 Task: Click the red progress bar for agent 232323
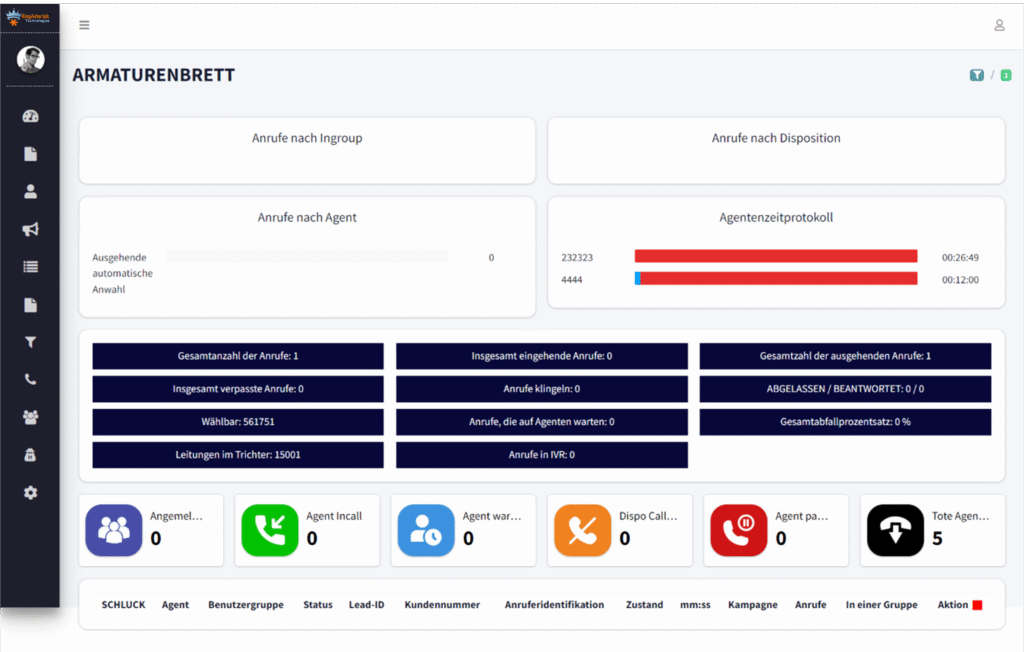coord(775,255)
